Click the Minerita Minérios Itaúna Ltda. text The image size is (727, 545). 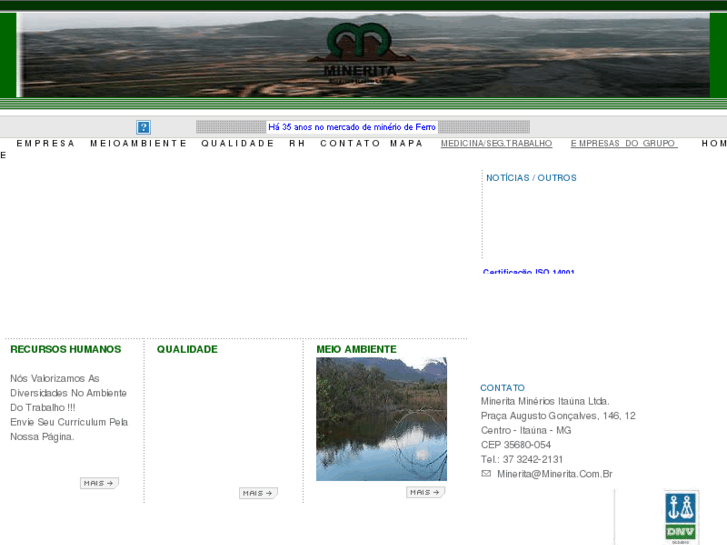tap(545, 401)
